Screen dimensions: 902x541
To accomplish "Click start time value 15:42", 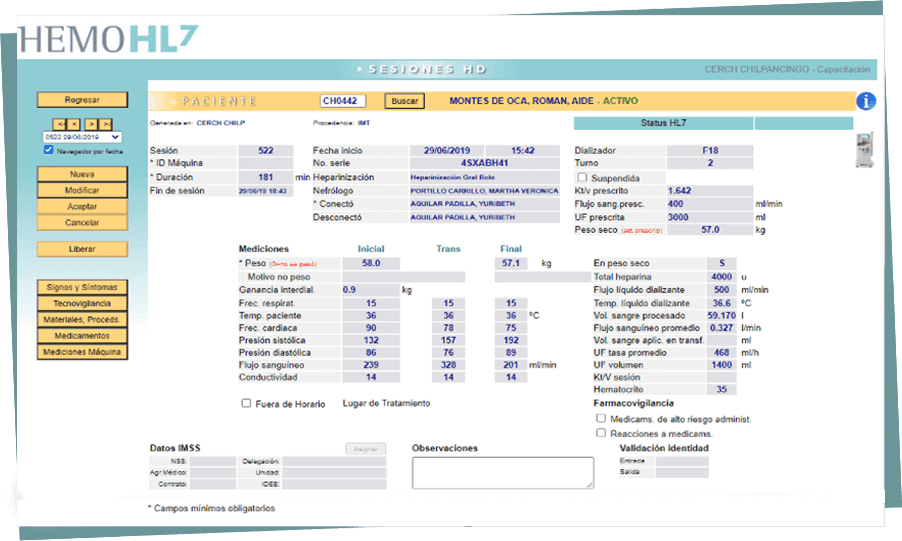I will click(x=523, y=150).
